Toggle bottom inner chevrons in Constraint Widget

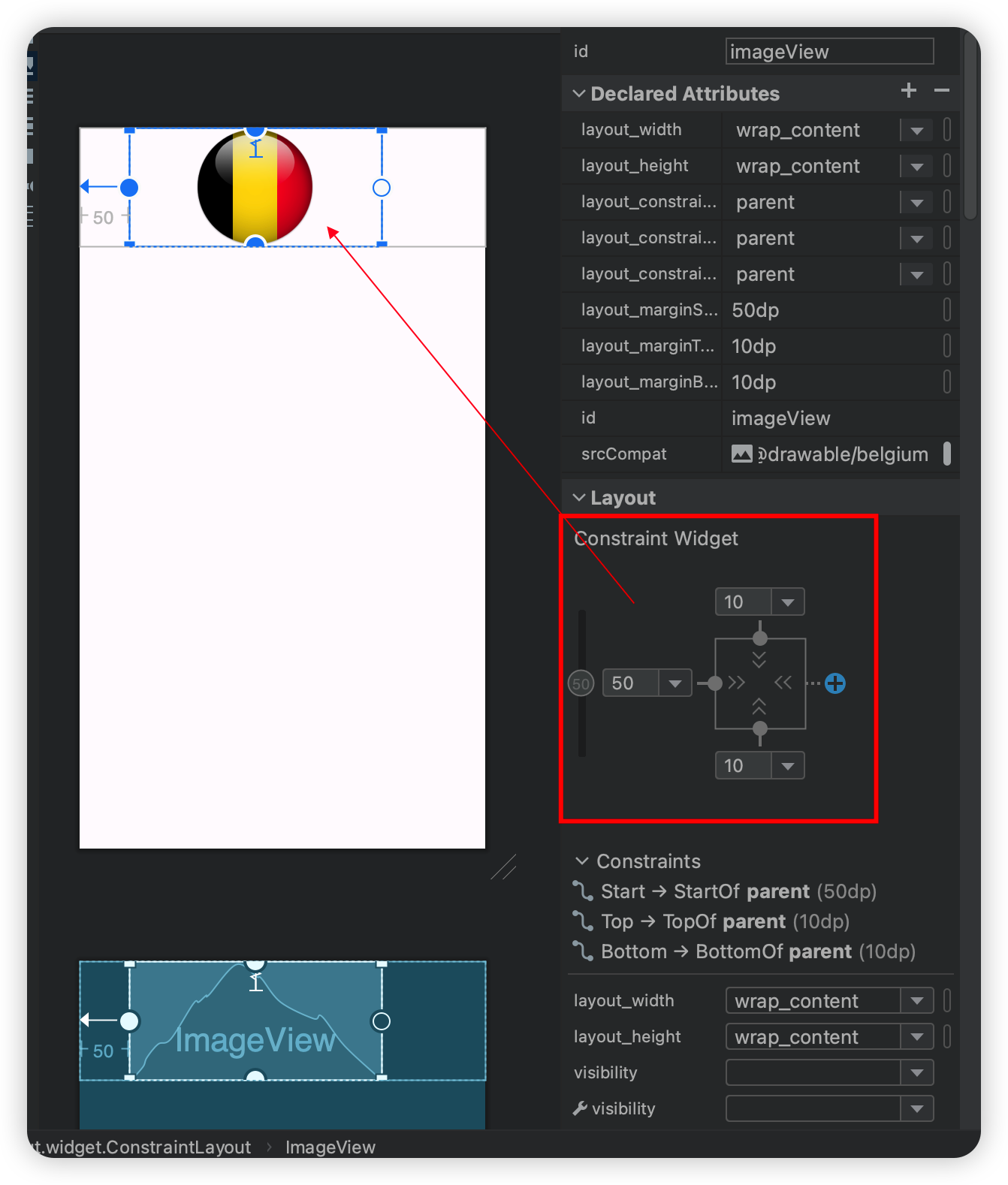(759, 707)
